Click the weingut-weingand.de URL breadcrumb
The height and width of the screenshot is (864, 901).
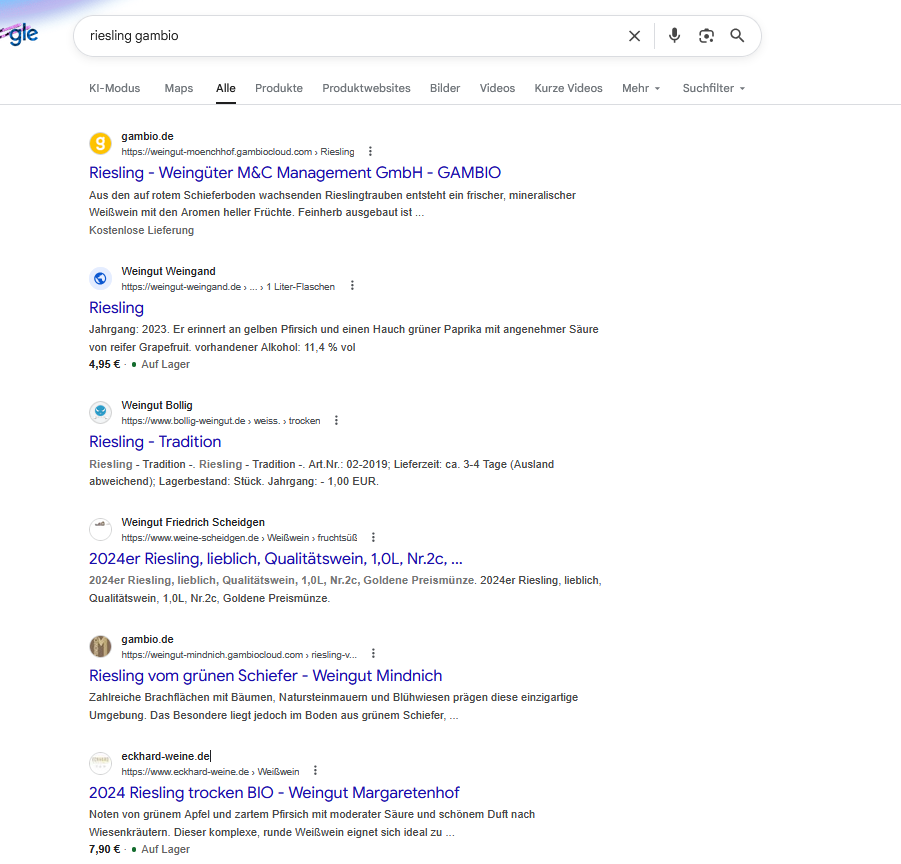tap(228, 287)
